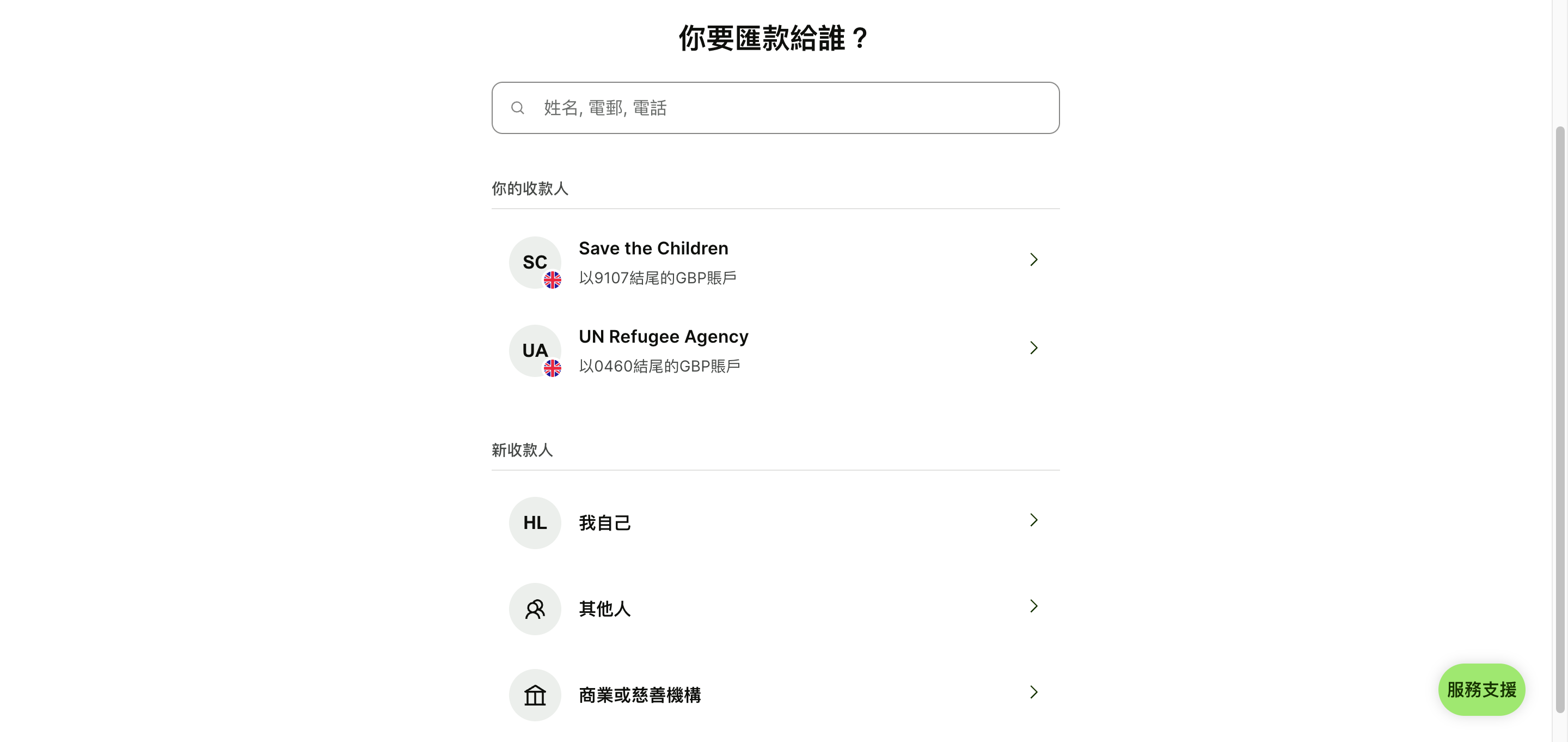Expand the 我自己 chevron arrow

[1033, 520]
